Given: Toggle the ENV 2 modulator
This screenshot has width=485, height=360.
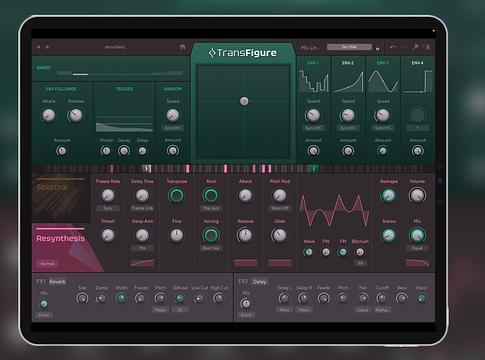Looking at the screenshot, I should coord(348,63).
